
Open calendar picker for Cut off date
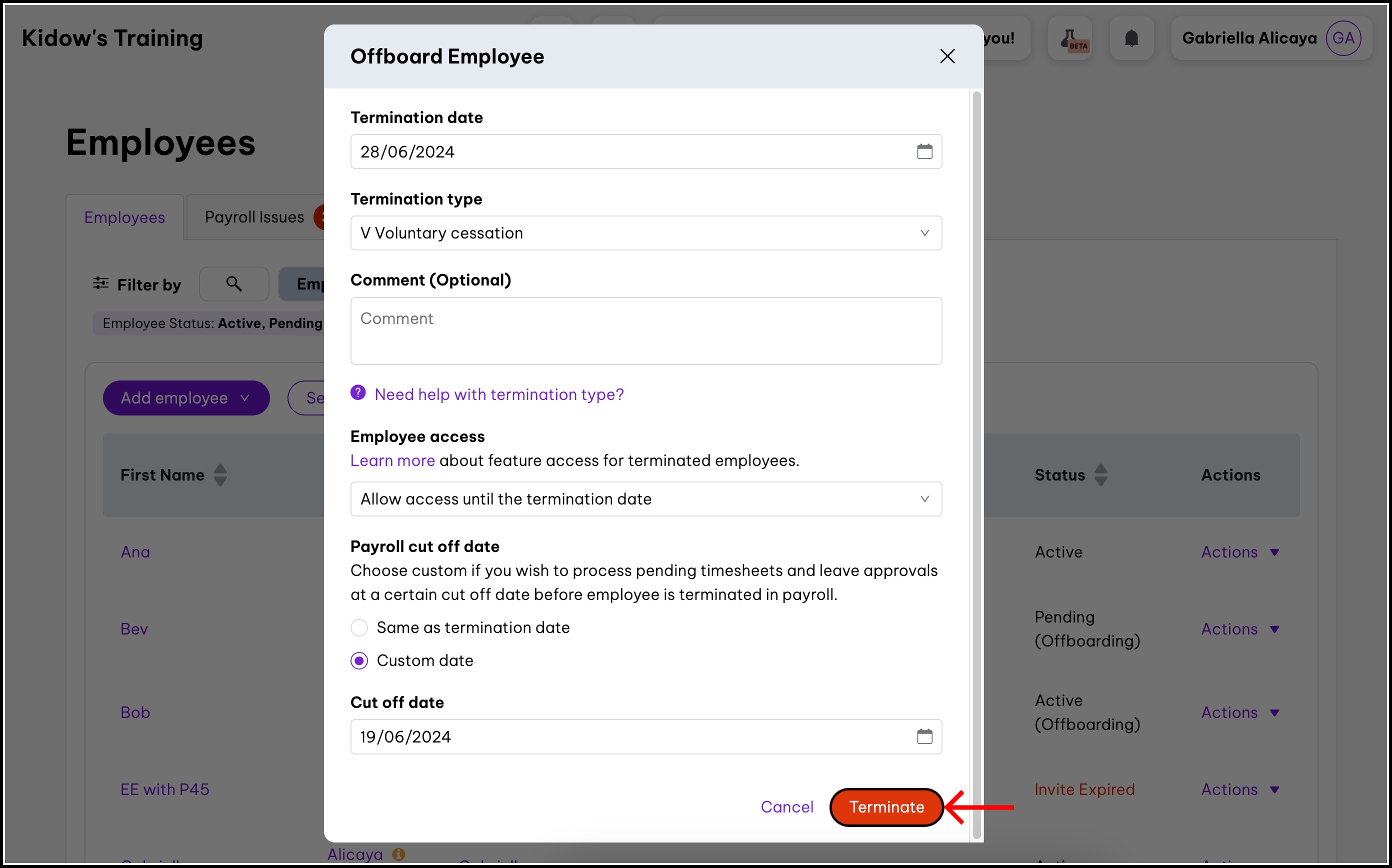pos(924,736)
